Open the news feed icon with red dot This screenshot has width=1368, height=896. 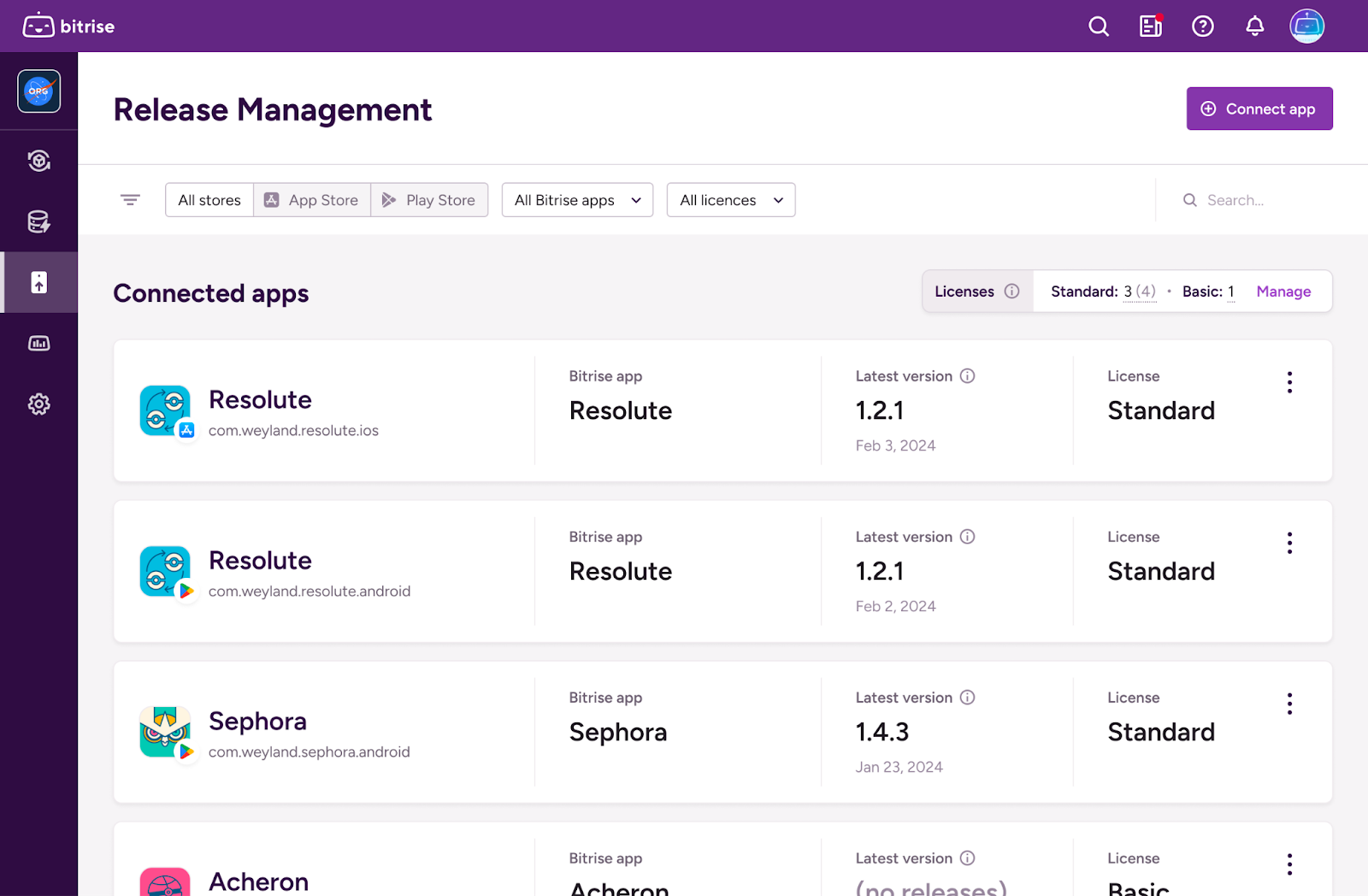click(1151, 27)
